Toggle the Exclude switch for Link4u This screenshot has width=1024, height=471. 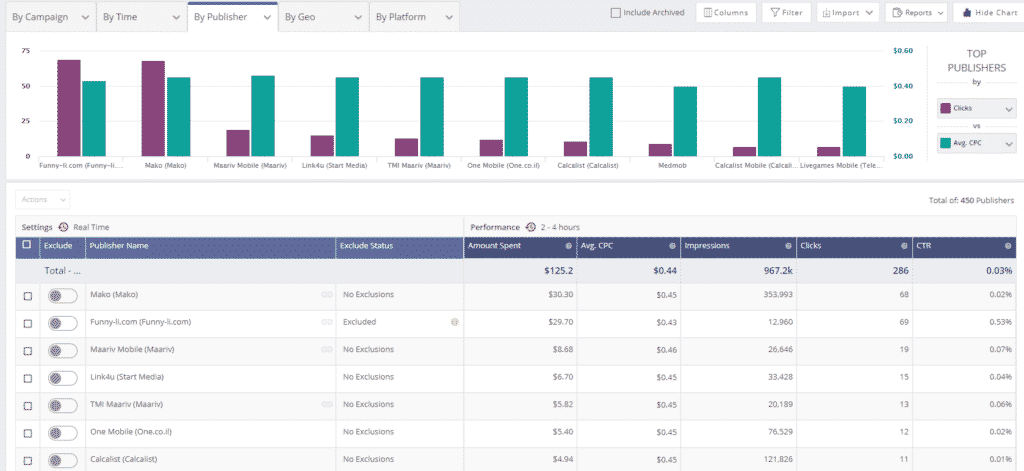coord(63,378)
